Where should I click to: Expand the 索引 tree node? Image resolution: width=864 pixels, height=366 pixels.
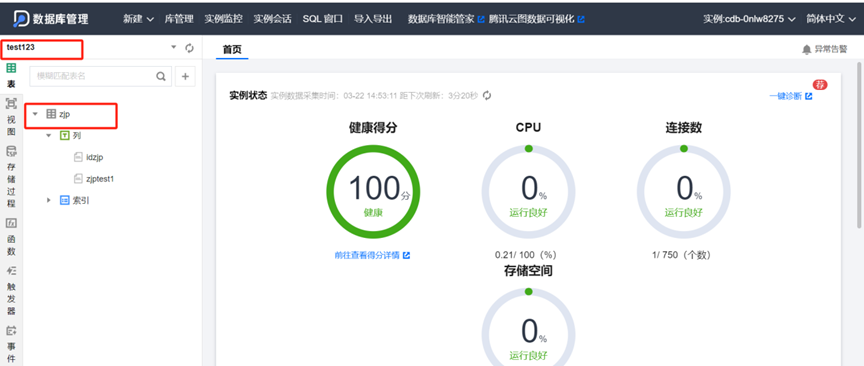point(49,201)
